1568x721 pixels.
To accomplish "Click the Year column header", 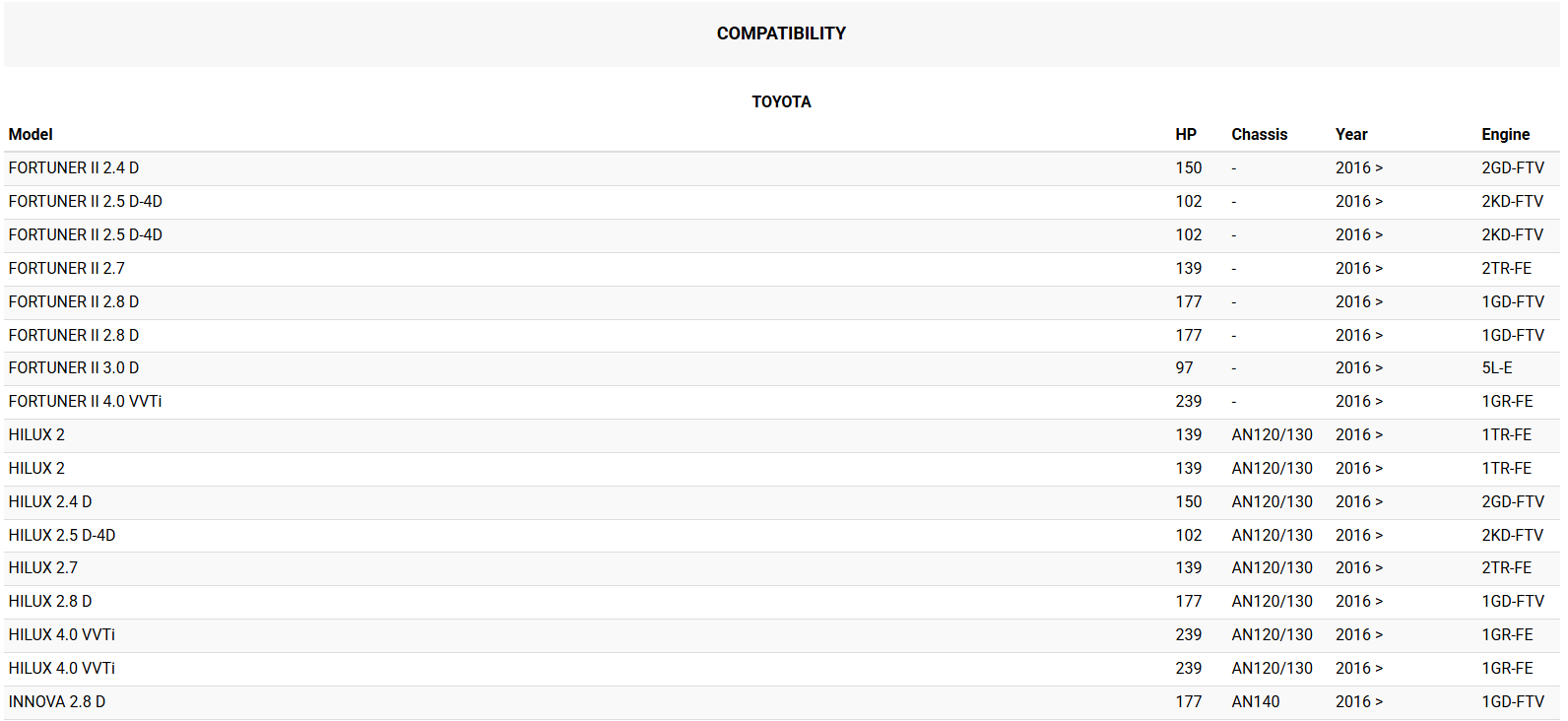I will tap(1351, 134).
